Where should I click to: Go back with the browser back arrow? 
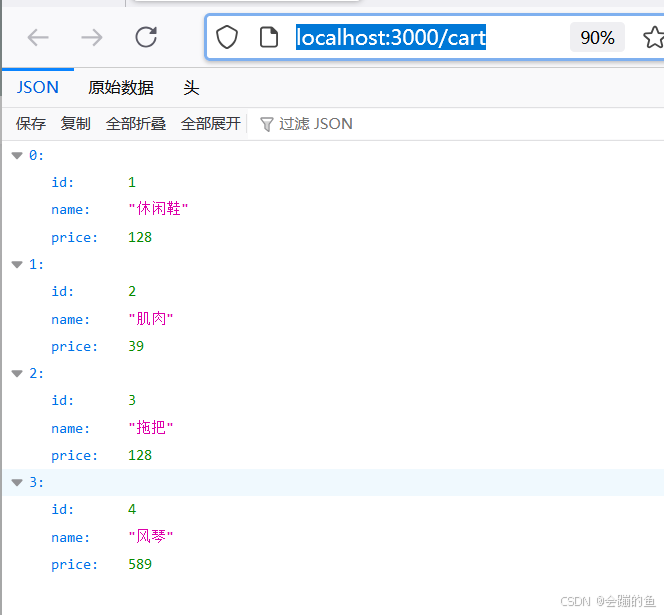click(x=38, y=38)
